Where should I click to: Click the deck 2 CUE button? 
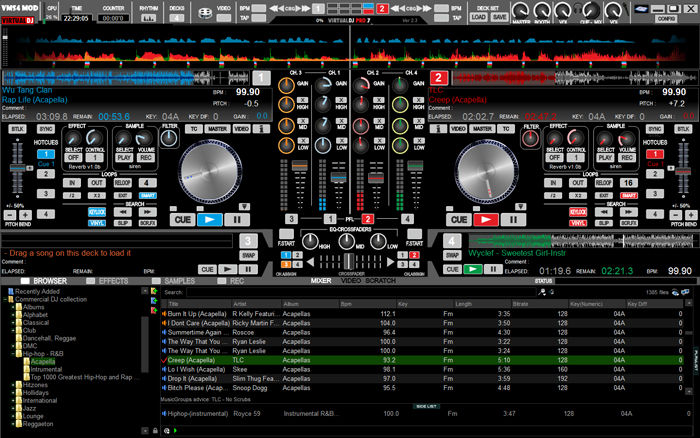459,220
